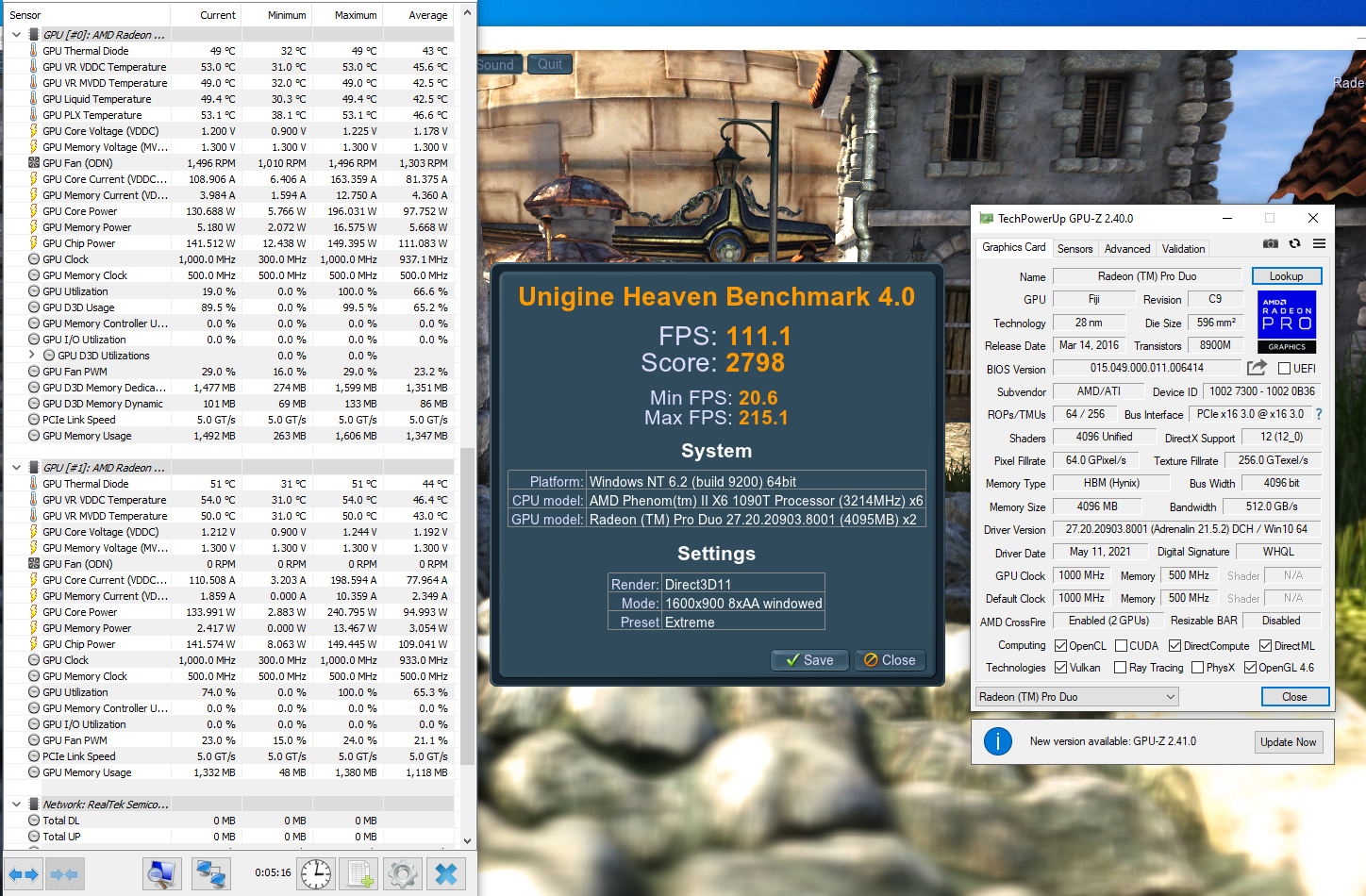This screenshot has height=896, width=1366.
Task: Click the BIOS Version field in GPU-Z
Action: coord(1147,369)
